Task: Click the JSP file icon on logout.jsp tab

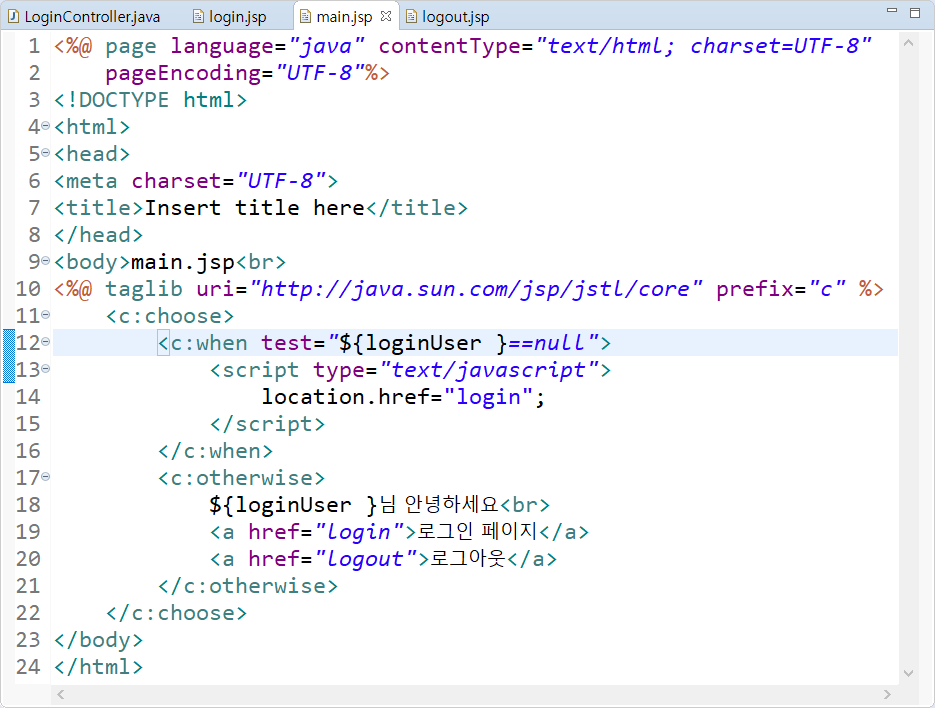Action: tap(411, 17)
